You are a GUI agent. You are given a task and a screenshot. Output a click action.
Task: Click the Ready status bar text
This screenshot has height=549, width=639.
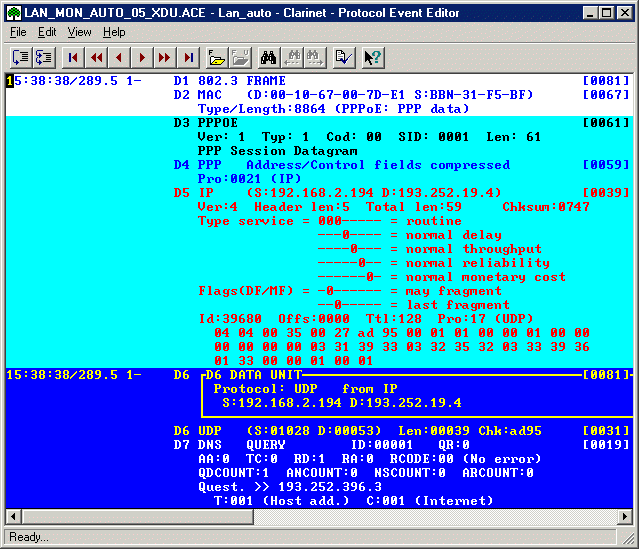pyautogui.click(x=29, y=537)
